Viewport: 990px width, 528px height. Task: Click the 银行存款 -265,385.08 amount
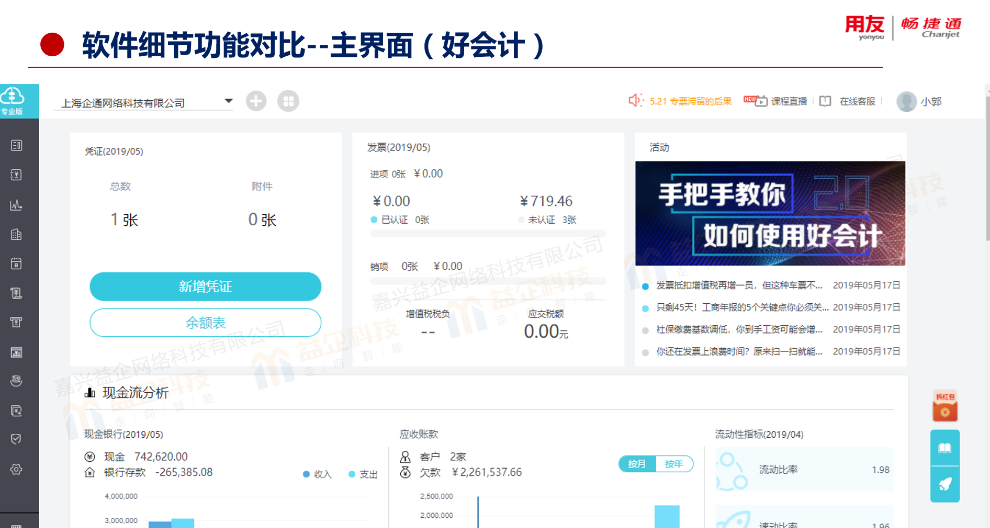point(184,472)
